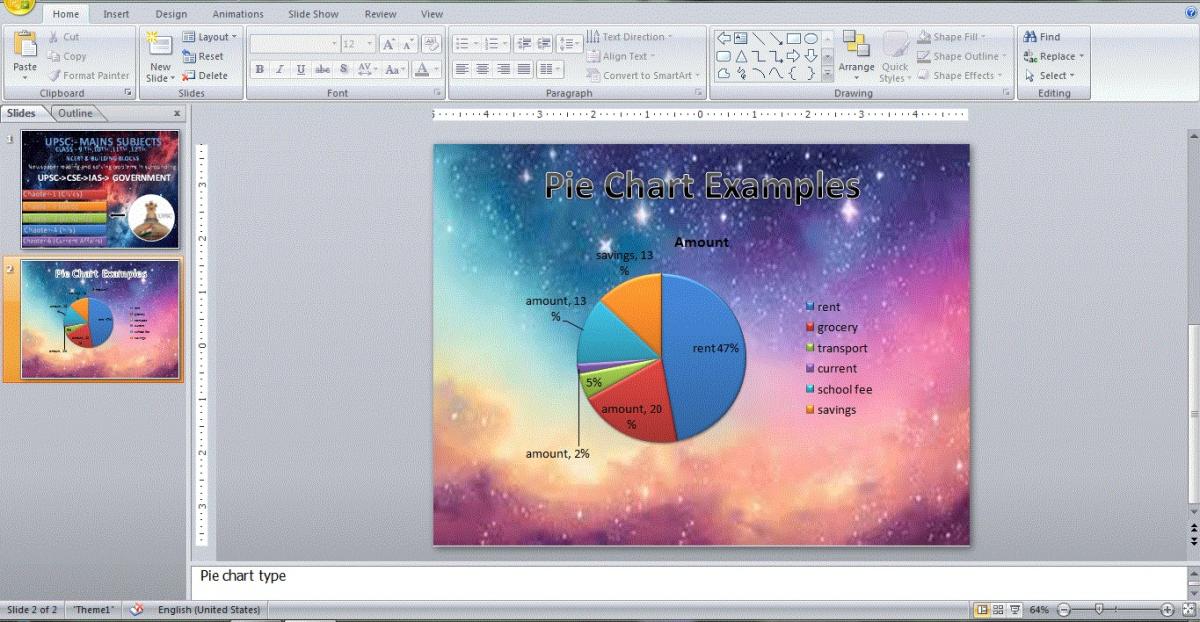Click Replace in Editing group
Screen dimensions: 1200x622
pos(1054,56)
